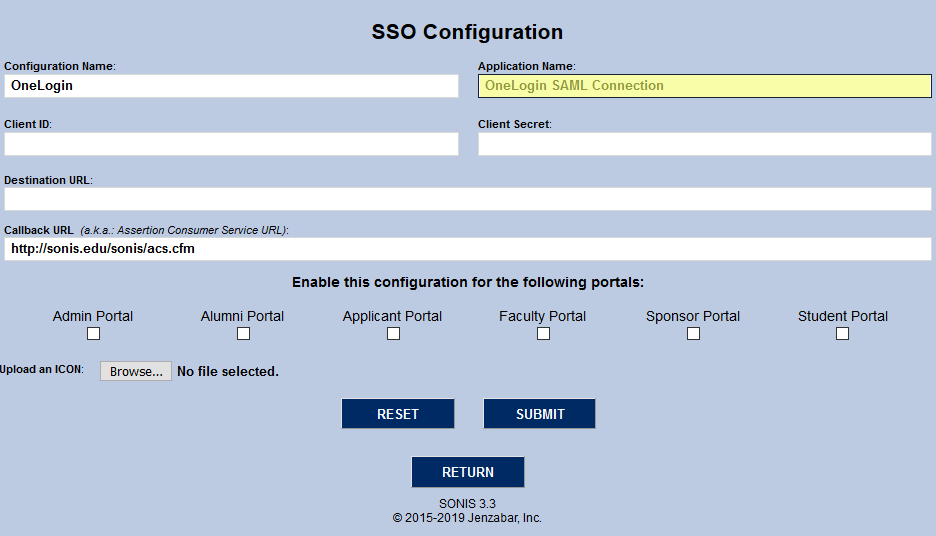936x536 pixels.
Task: Click the Callback URL field
Action: 467,249
